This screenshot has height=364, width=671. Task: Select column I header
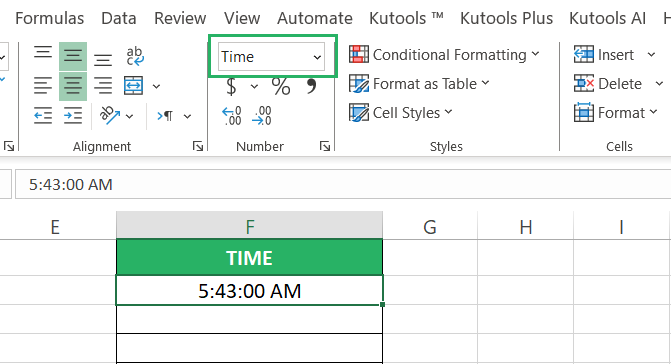click(x=621, y=226)
